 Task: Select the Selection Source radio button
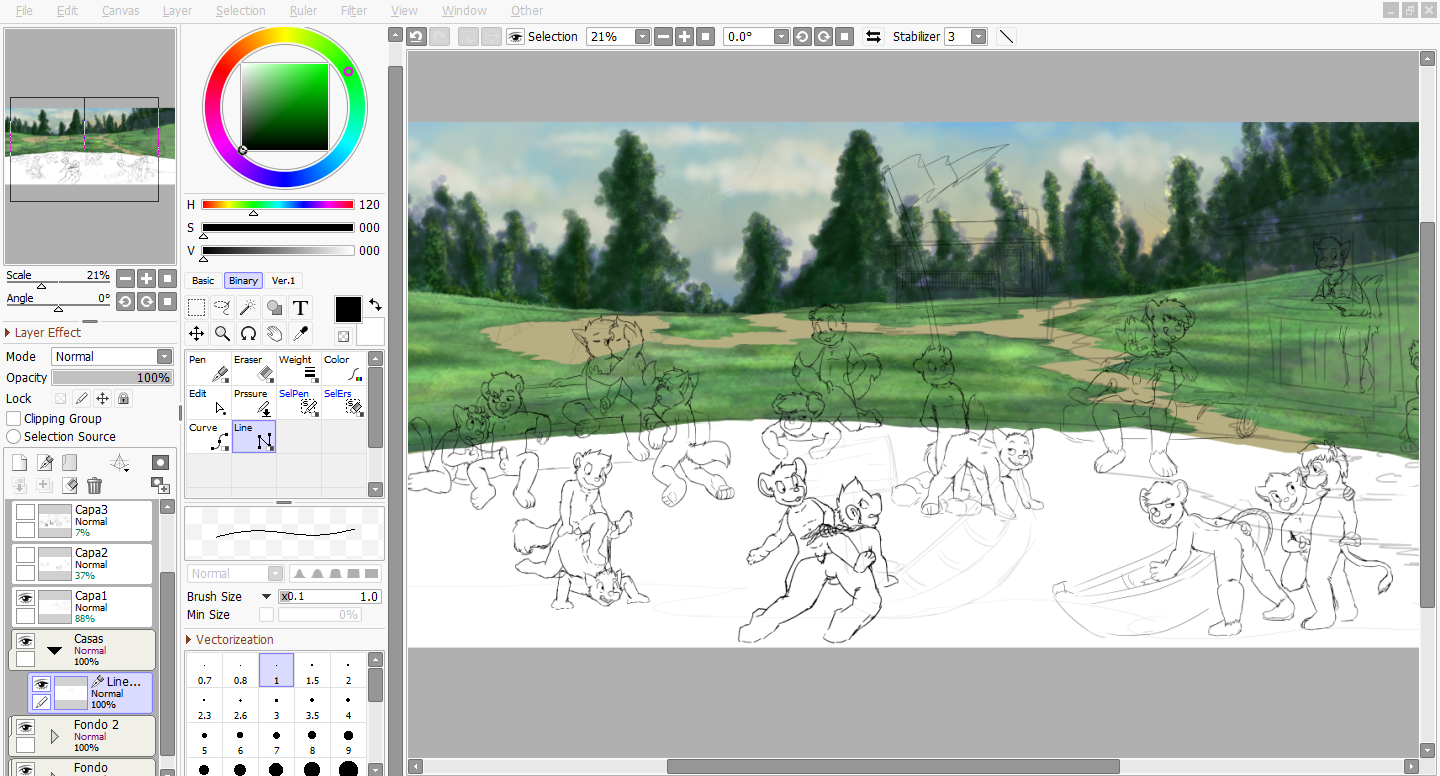pyautogui.click(x=14, y=437)
